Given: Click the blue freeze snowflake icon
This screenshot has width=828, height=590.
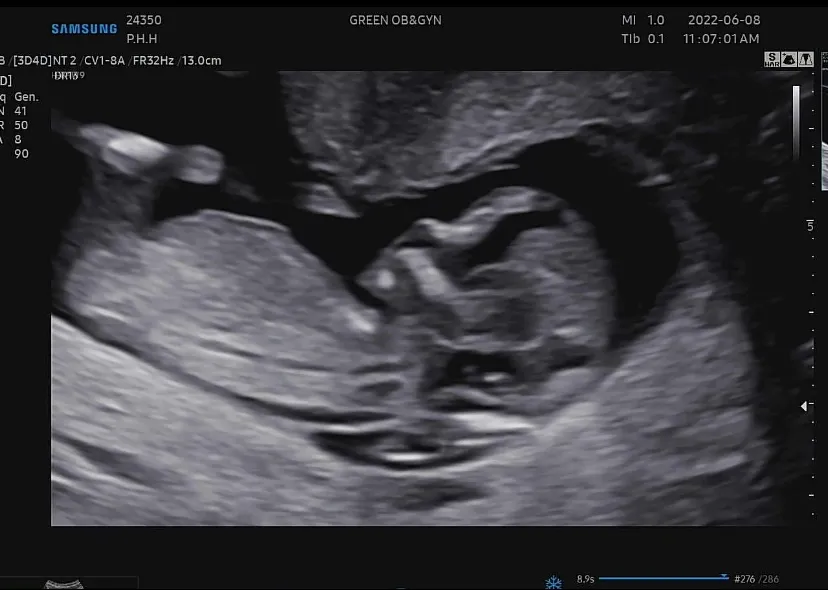Looking at the screenshot, I should [x=553, y=583].
